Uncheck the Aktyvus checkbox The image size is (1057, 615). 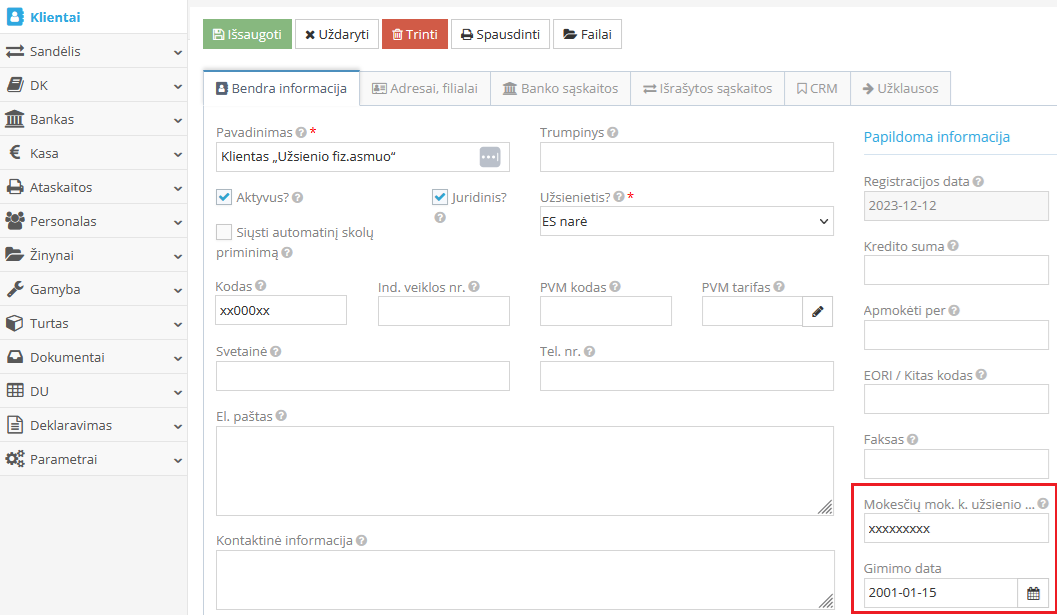(224, 197)
